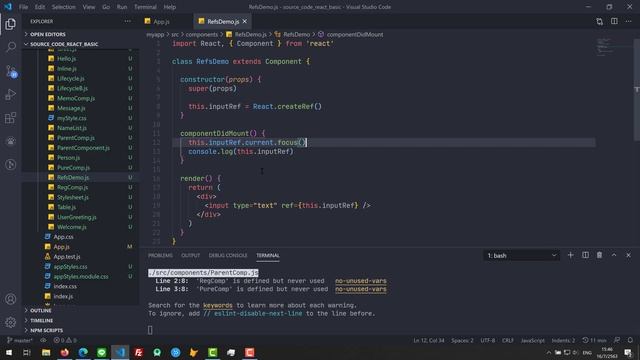This screenshot has width=640, height=360.
Task: Split the terminal panel
Action: pyautogui.click(x=585, y=255)
